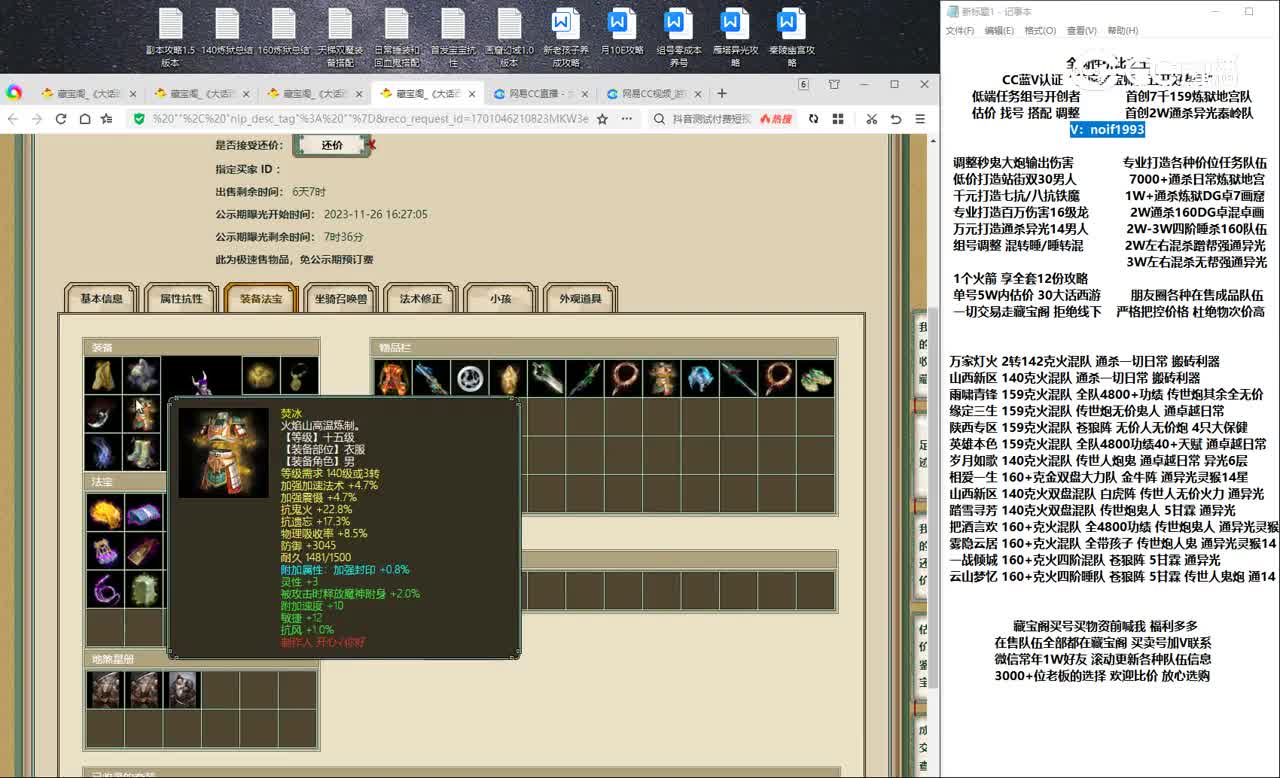1280x778 pixels.
Task: Reload the browser page
Action: tap(60, 119)
